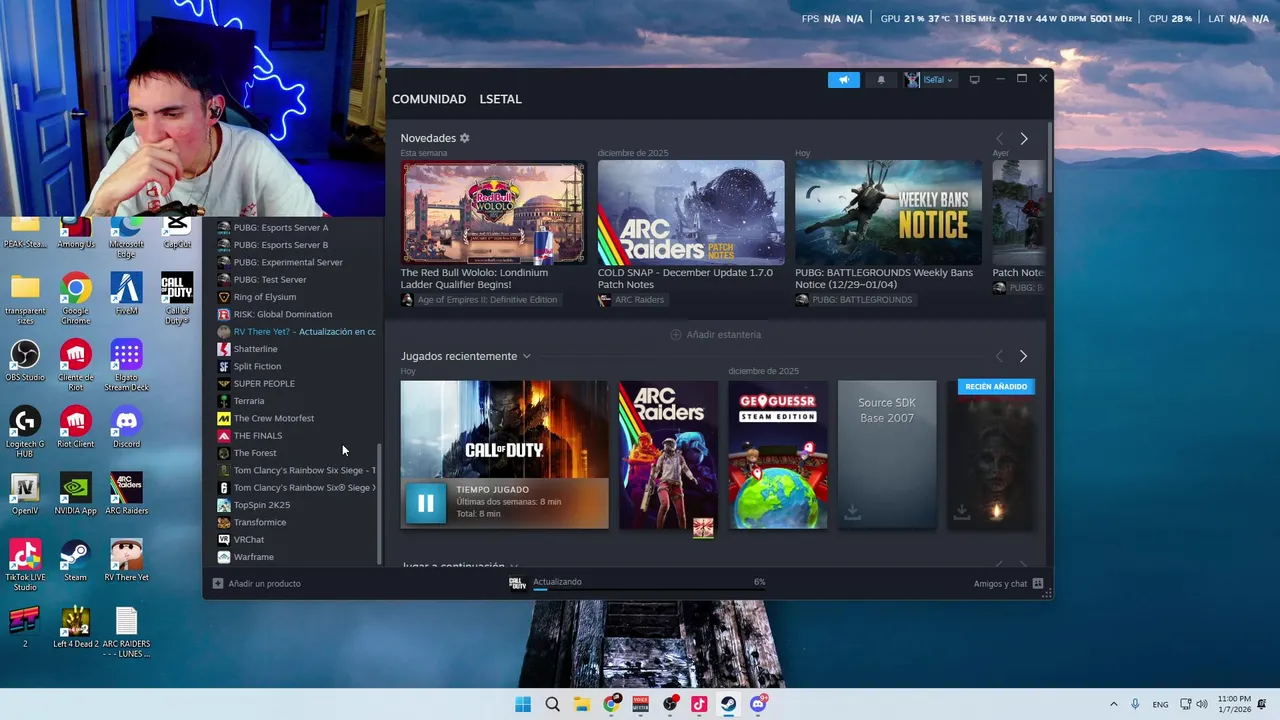1280x720 pixels.
Task: Open Novedades settings gear
Action: point(464,138)
